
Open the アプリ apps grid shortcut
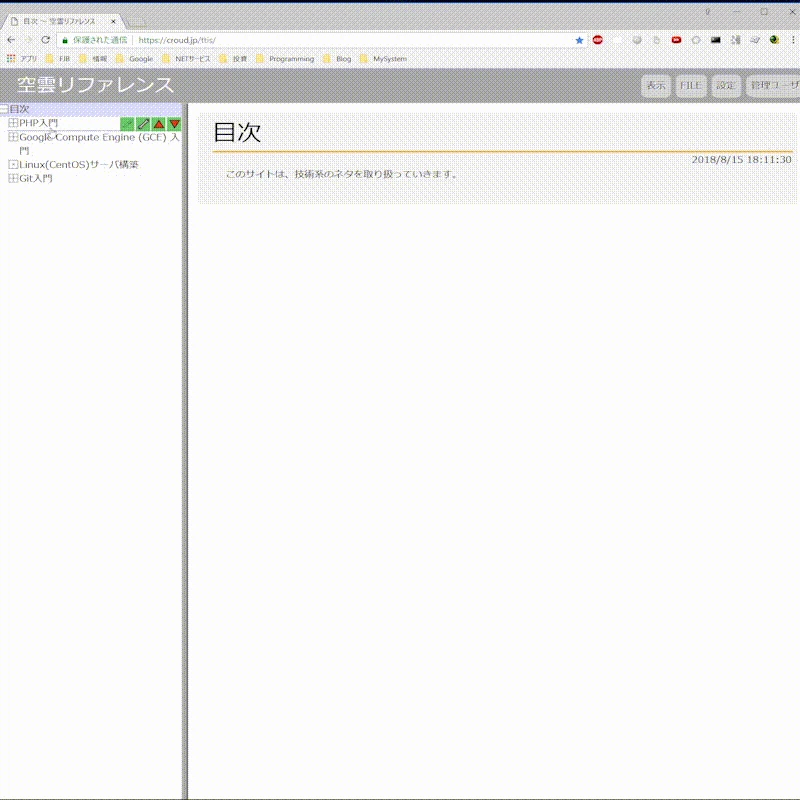(21, 59)
